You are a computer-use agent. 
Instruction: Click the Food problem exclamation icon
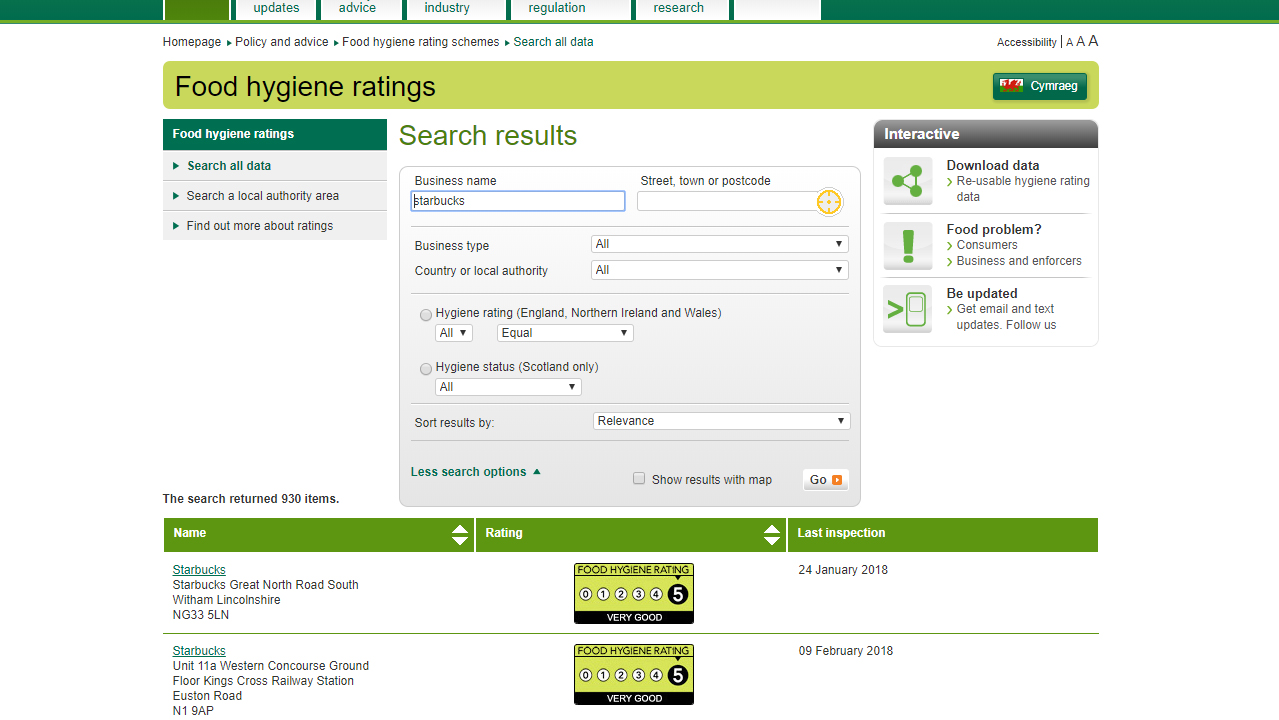tap(908, 245)
